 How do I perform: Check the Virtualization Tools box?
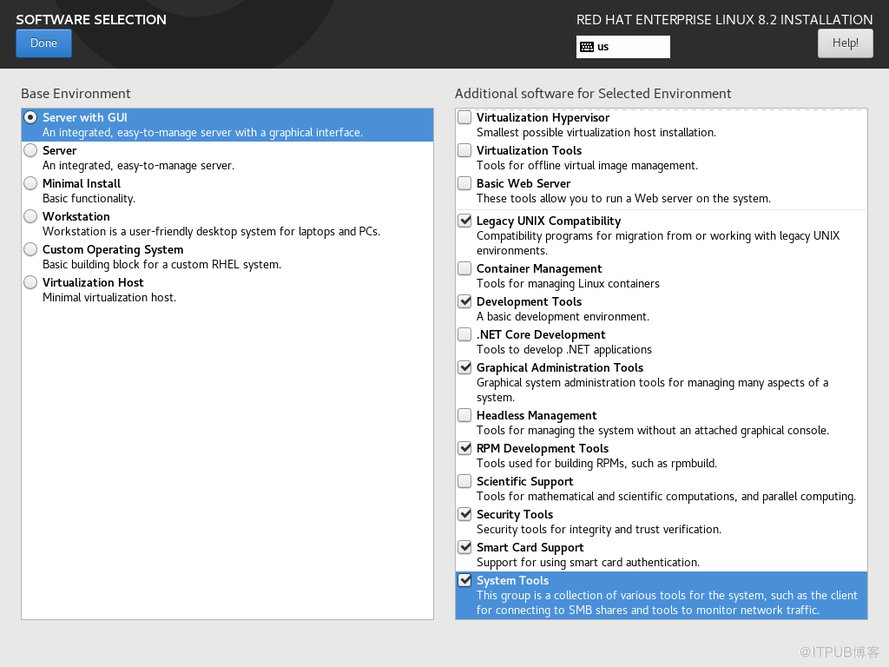coord(465,151)
